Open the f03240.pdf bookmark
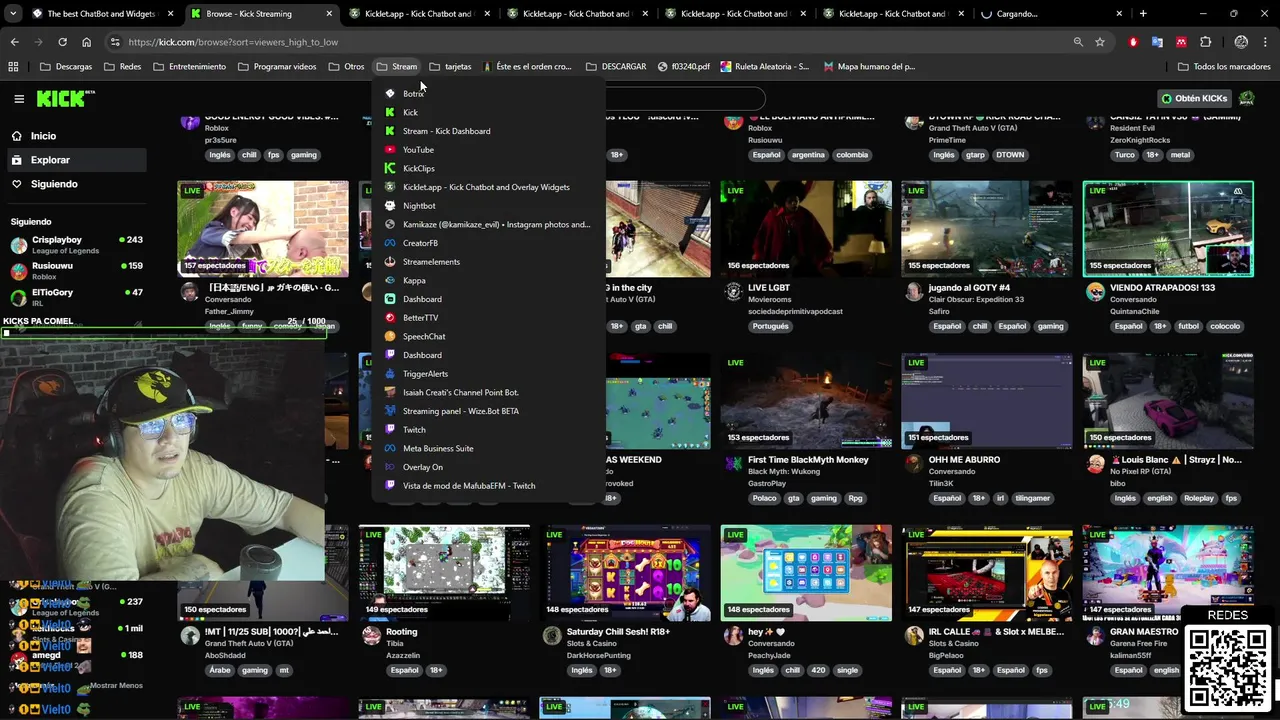The height and width of the screenshot is (720, 1280). 684,67
